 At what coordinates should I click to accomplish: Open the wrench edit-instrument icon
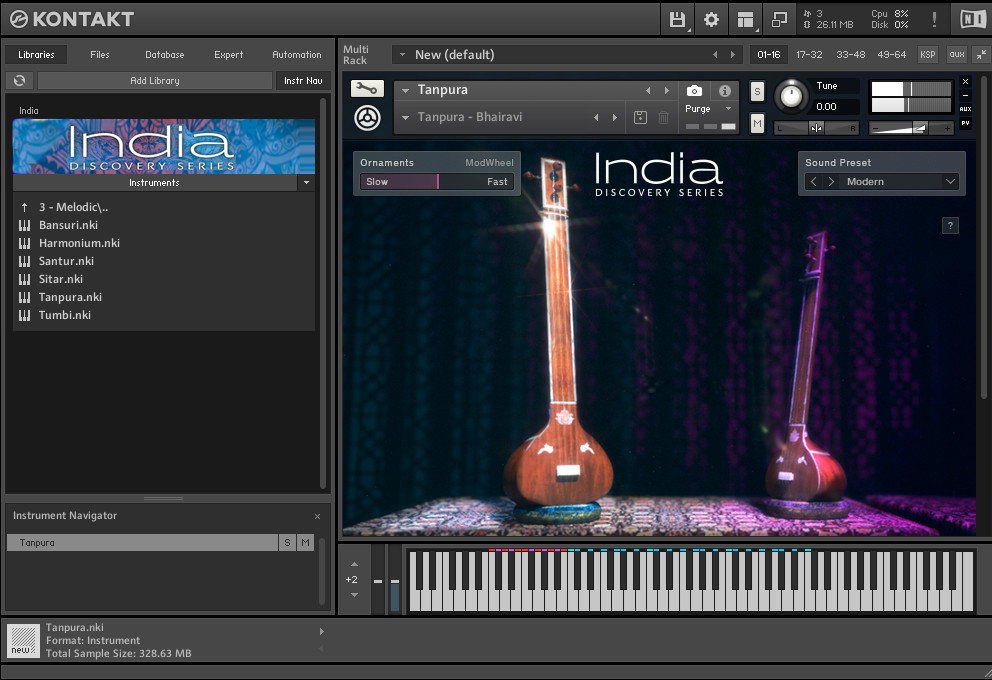click(x=366, y=88)
